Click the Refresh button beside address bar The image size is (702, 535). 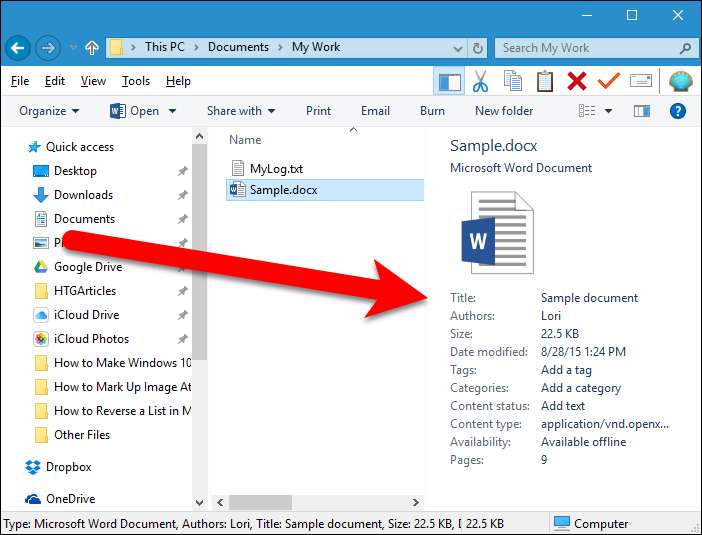(x=478, y=47)
